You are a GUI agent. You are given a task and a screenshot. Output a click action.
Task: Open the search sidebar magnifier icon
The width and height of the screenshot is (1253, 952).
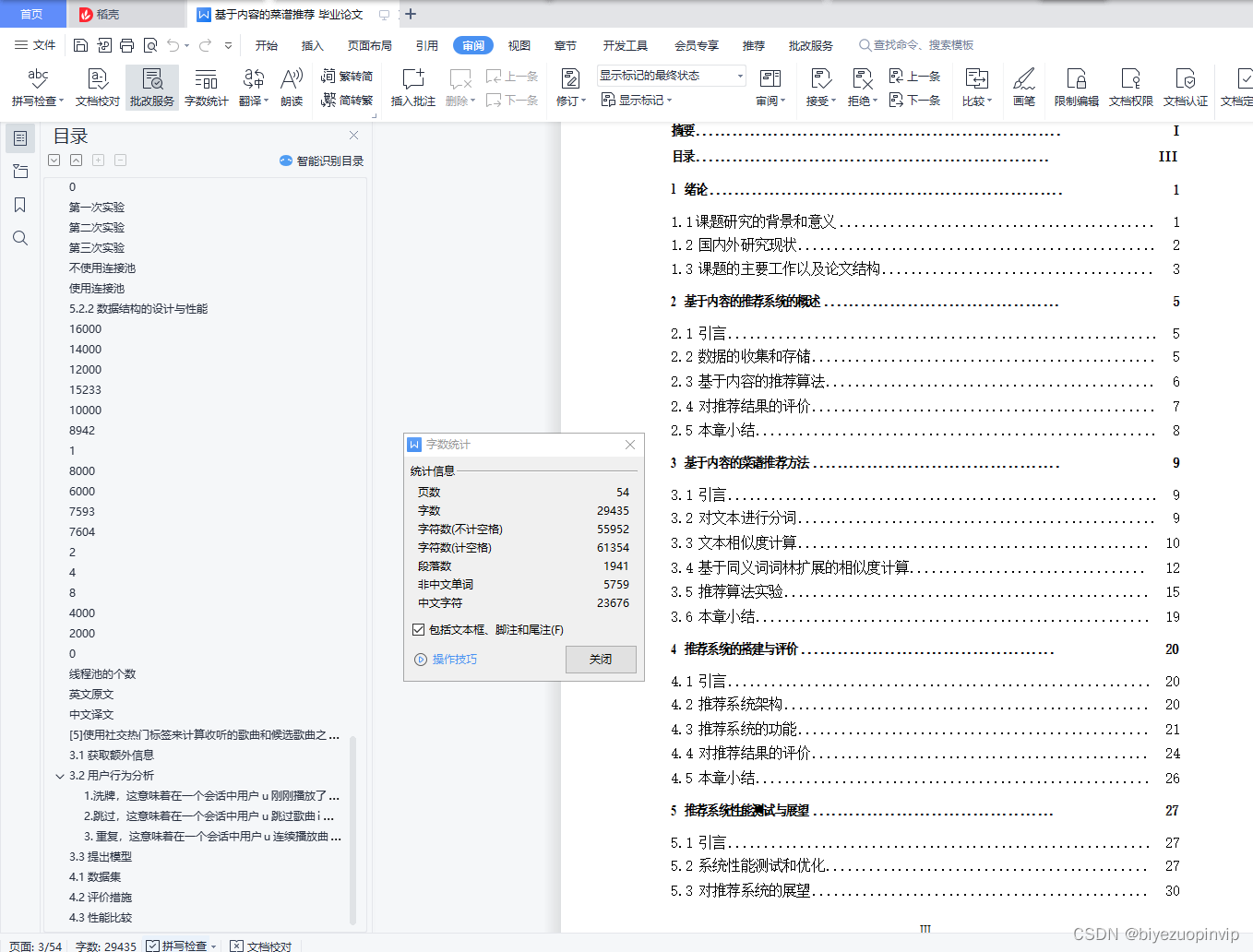(x=20, y=238)
